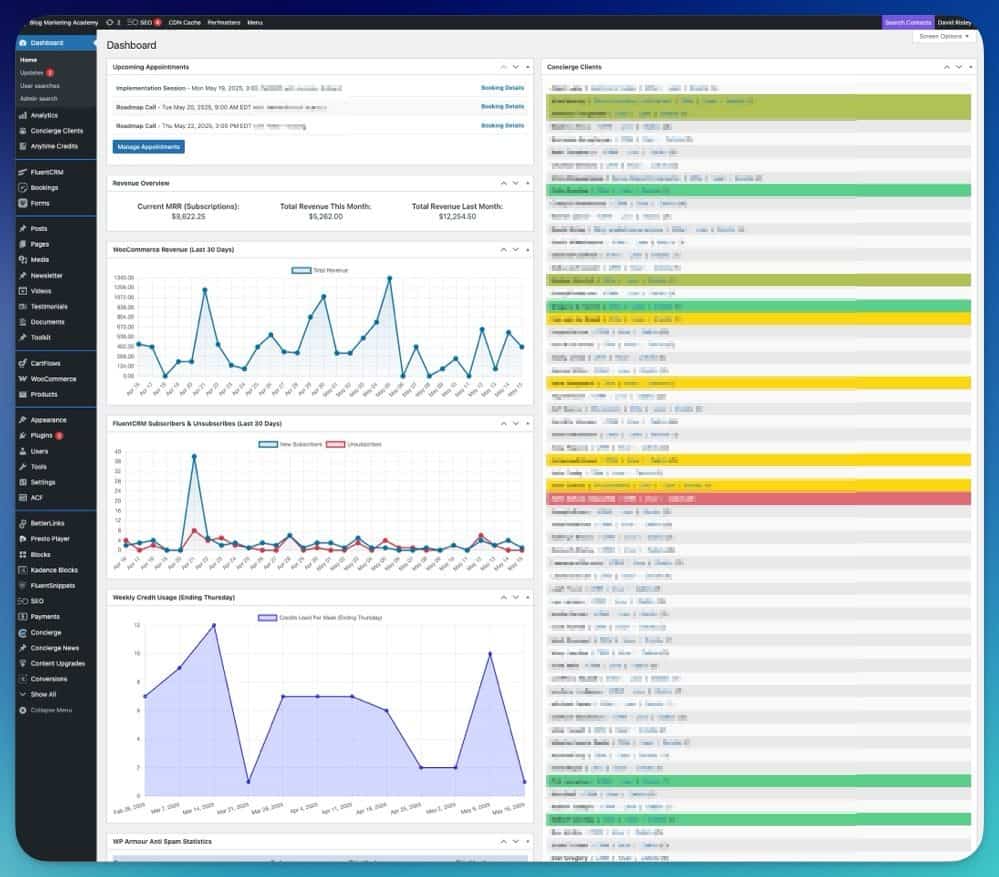
Task: Click the Presto Player icon
Action: pyautogui.click(x=23, y=539)
